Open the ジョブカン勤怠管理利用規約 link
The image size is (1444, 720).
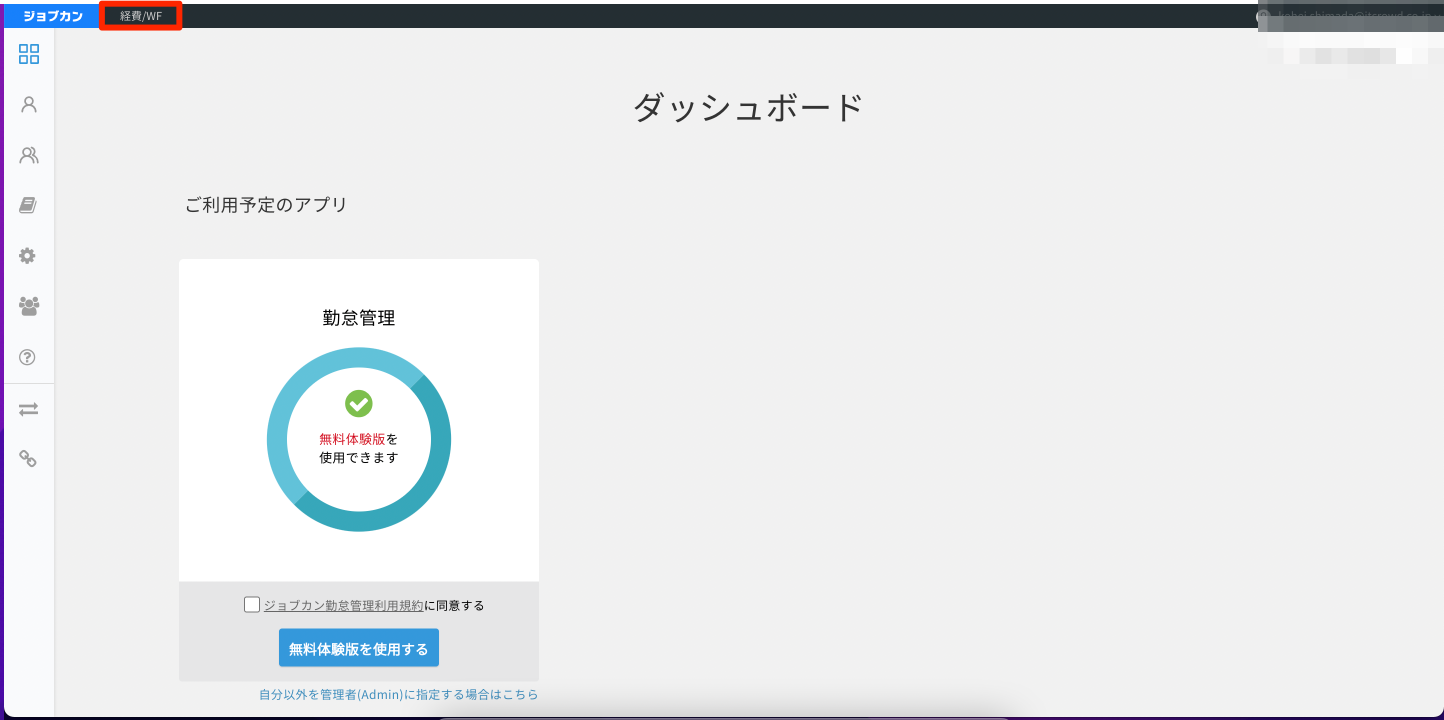coord(343,605)
